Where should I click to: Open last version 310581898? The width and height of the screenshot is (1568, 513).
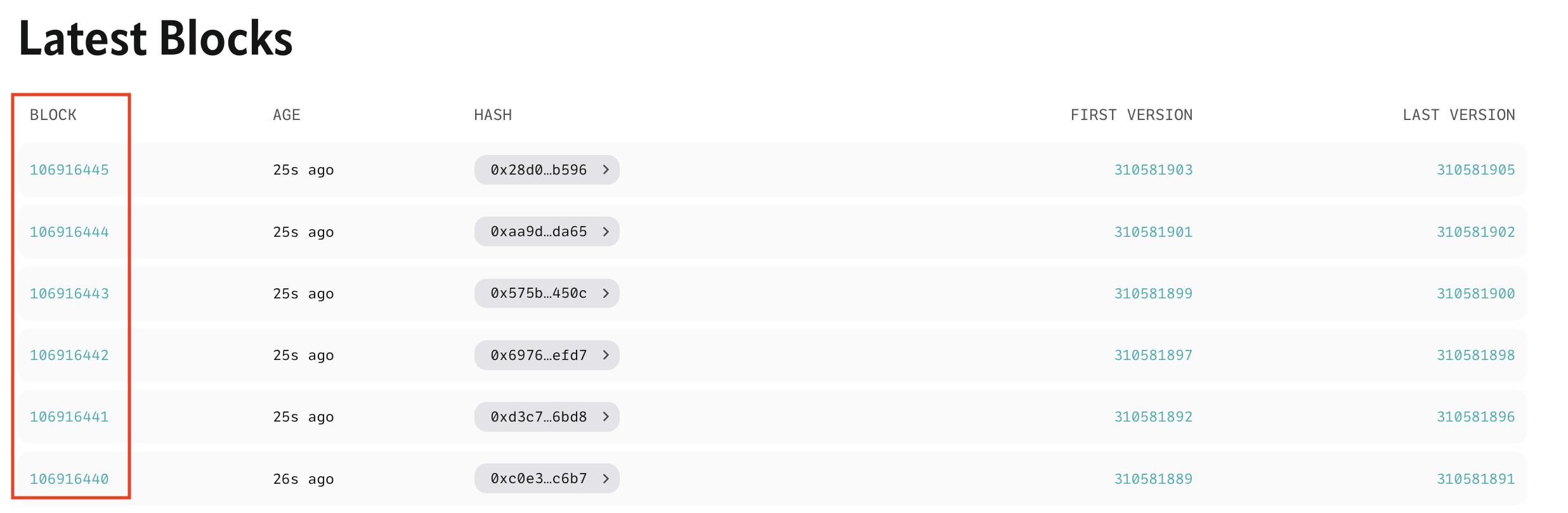(x=1475, y=355)
